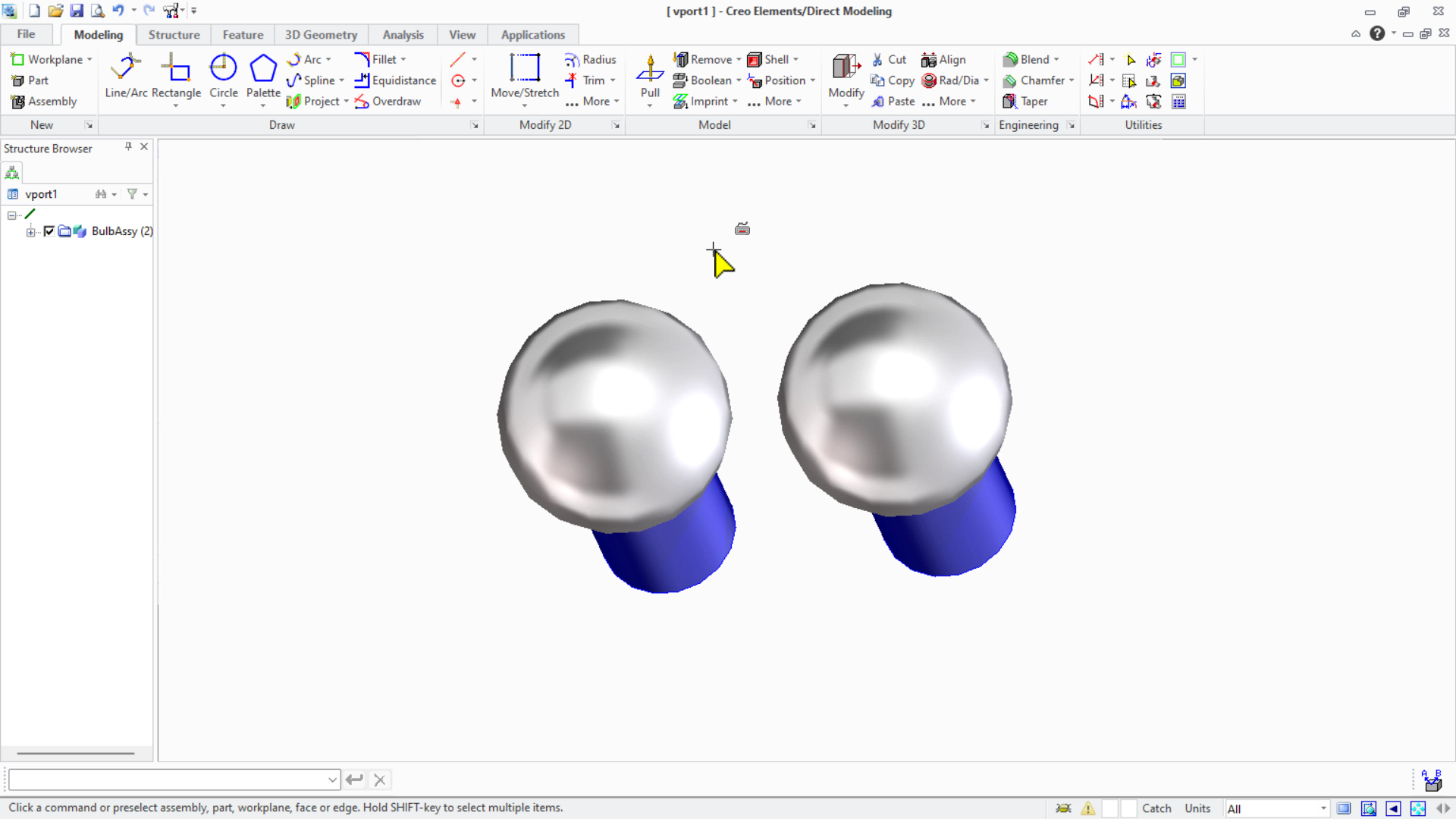Click the Paste tool in Modify 3D

point(893,101)
